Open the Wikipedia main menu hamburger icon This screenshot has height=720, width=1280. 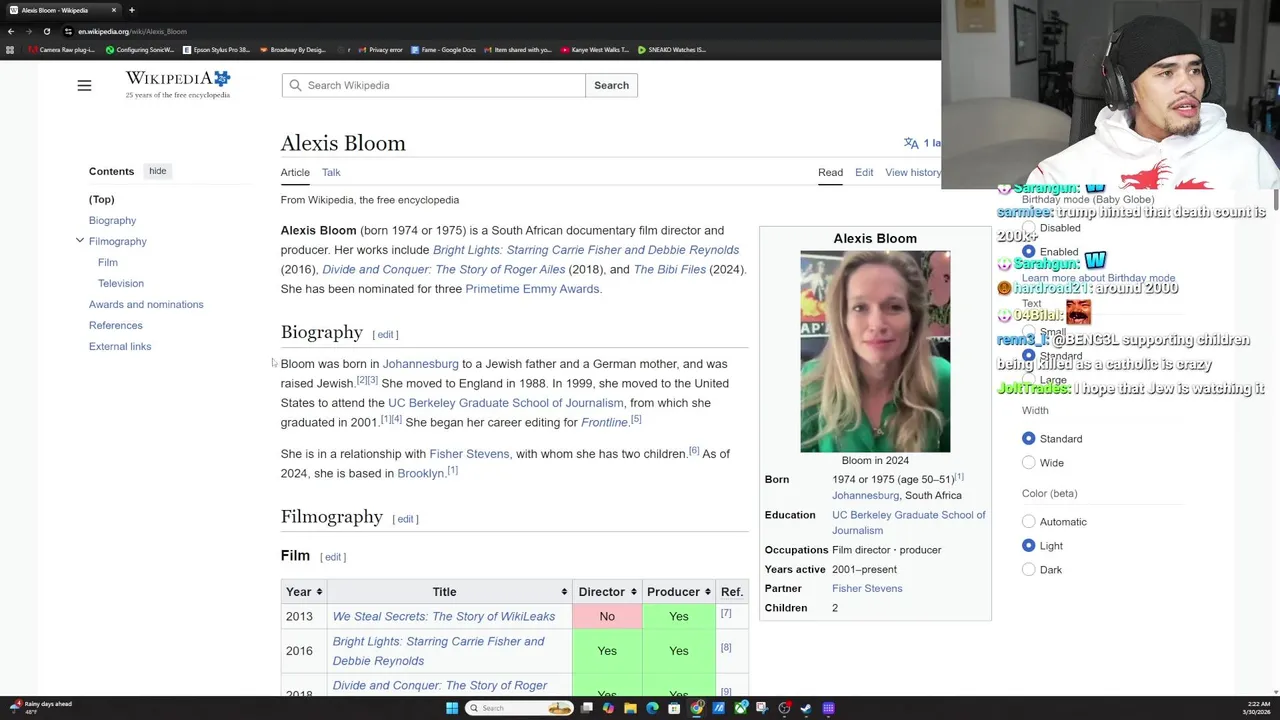84,86
